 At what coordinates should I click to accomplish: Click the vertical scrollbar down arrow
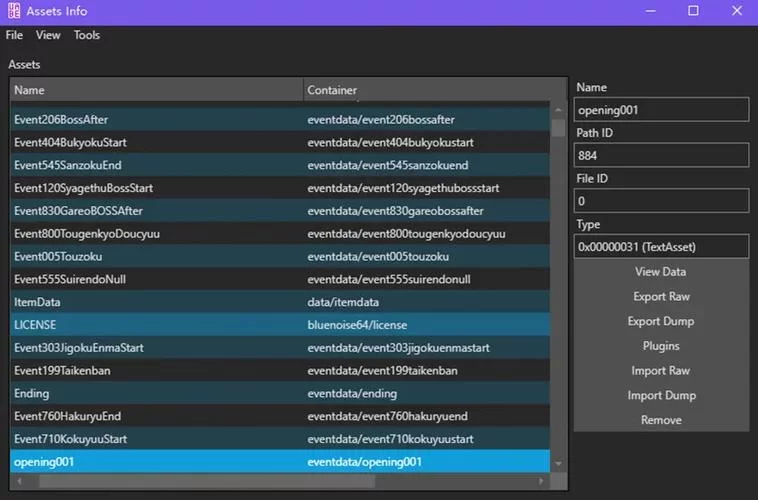[x=559, y=464]
